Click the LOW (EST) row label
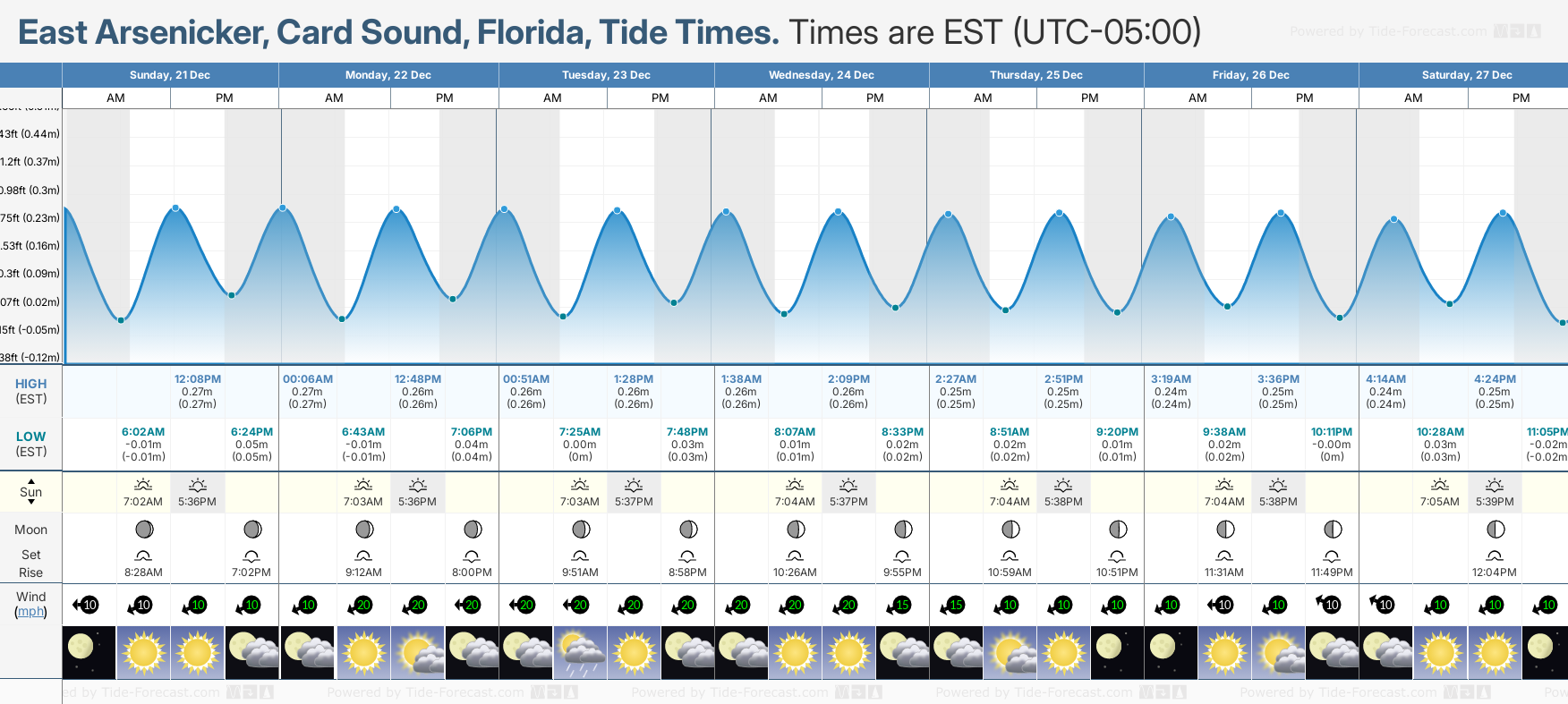Viewport: 1568px width, 704px height. [30, 444]
